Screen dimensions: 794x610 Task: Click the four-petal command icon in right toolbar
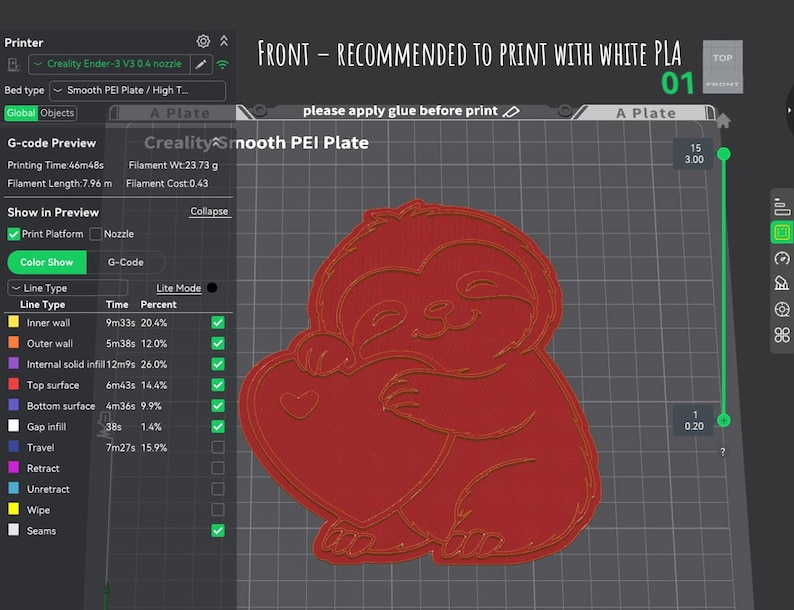782,335
